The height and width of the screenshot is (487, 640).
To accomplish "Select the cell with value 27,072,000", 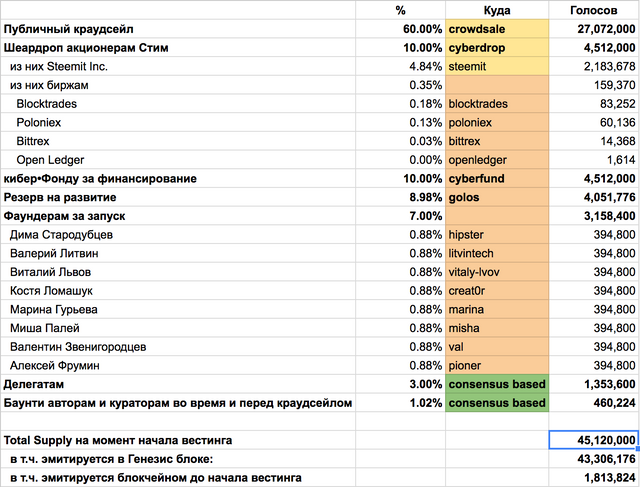I will click(x=594, y=29).
